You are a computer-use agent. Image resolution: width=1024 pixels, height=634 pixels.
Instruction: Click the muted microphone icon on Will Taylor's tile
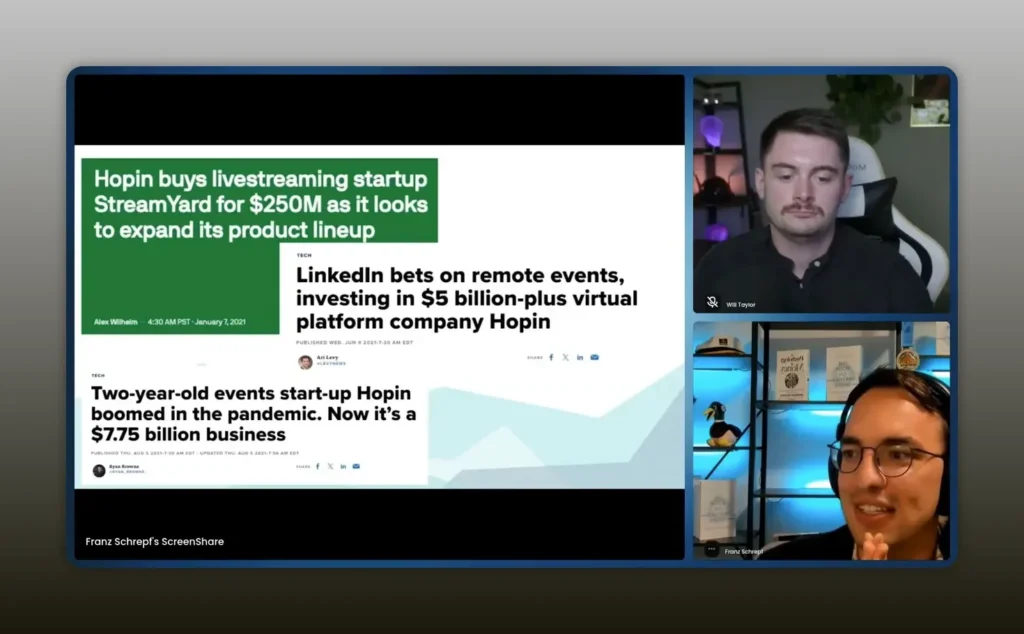[x=712, y=302]
